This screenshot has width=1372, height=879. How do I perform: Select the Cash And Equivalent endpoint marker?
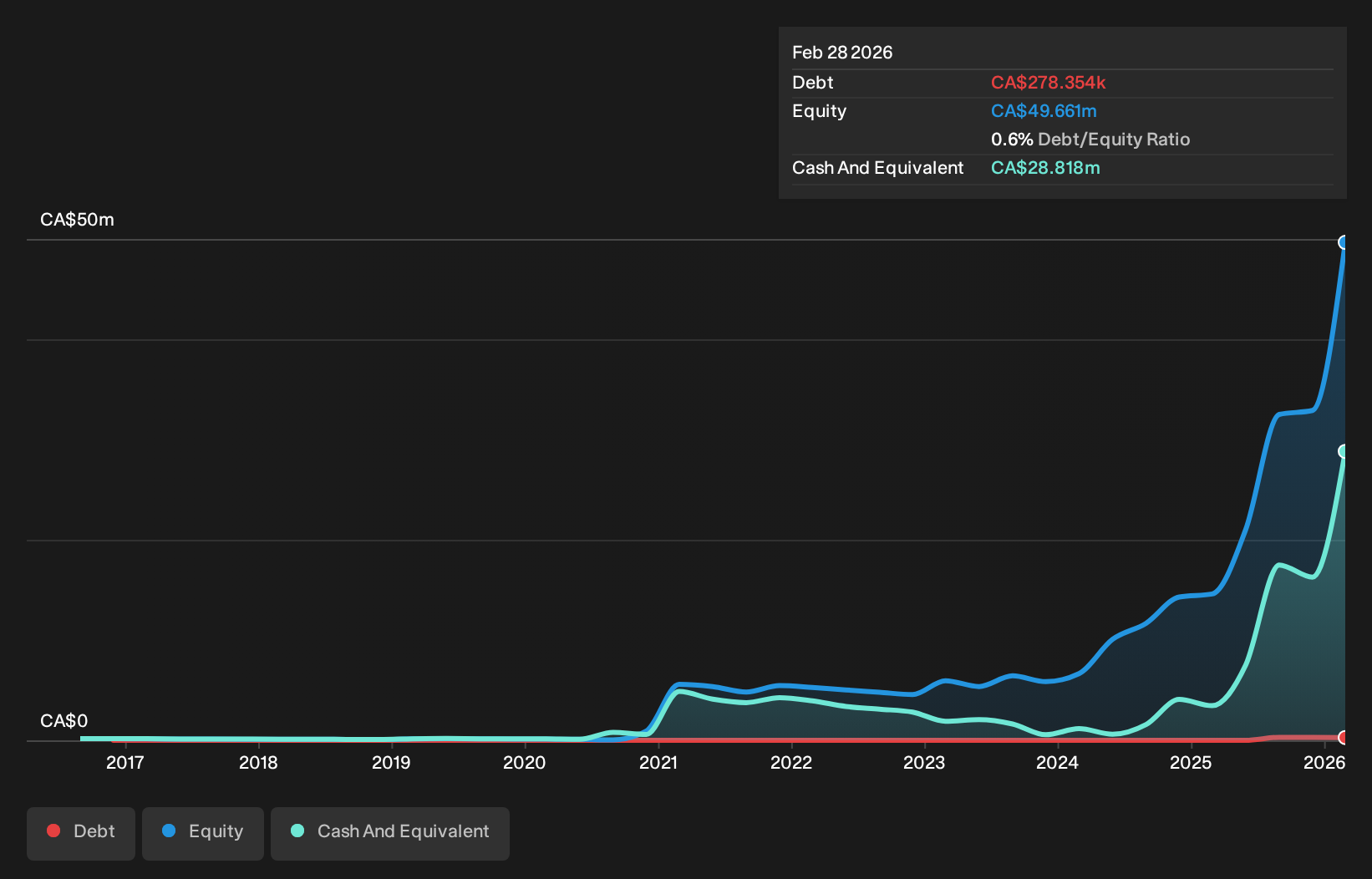(1344, 451)
